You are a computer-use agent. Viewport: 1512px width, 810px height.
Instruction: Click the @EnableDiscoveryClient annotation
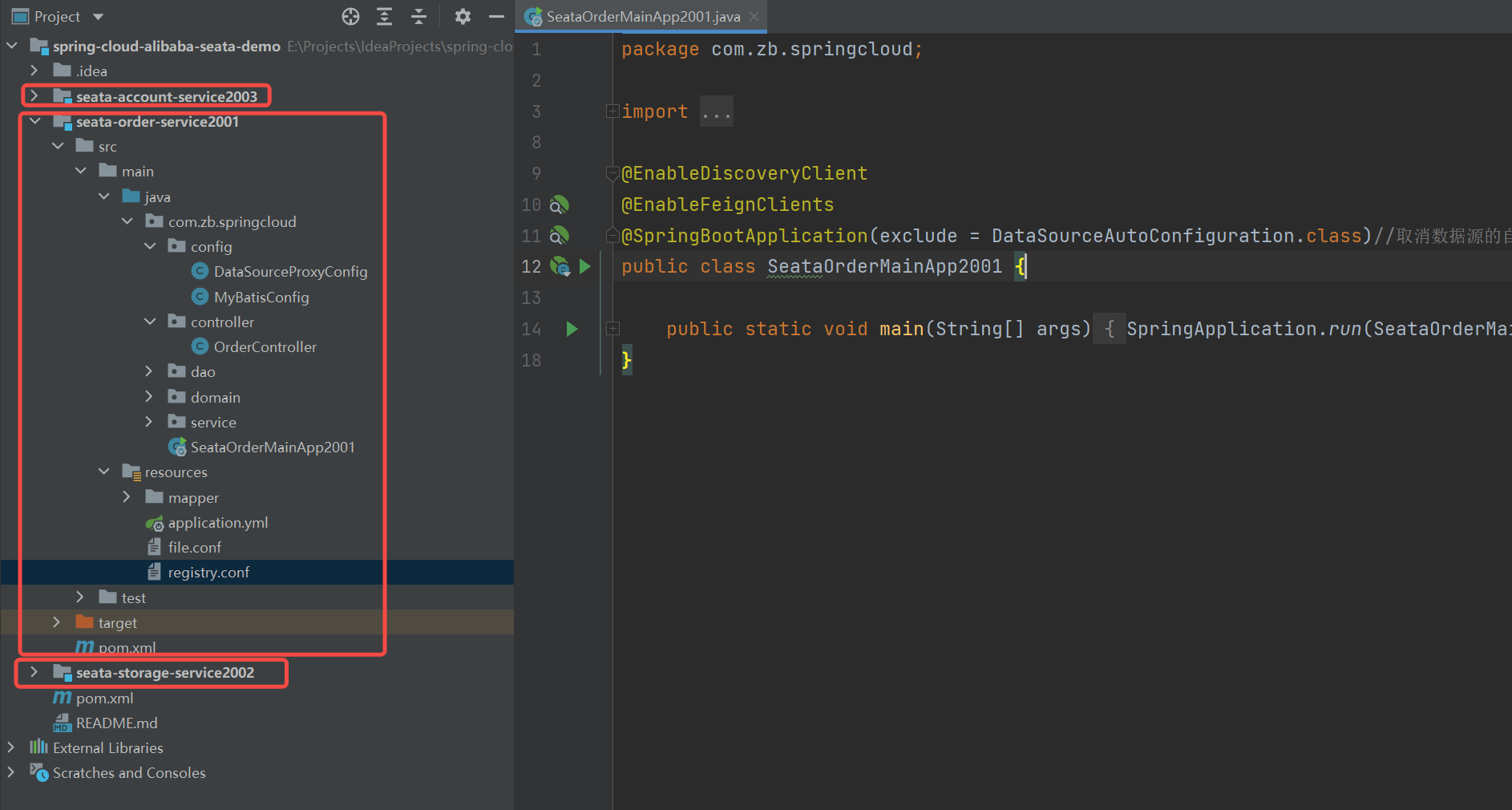(x=744, y=173)
